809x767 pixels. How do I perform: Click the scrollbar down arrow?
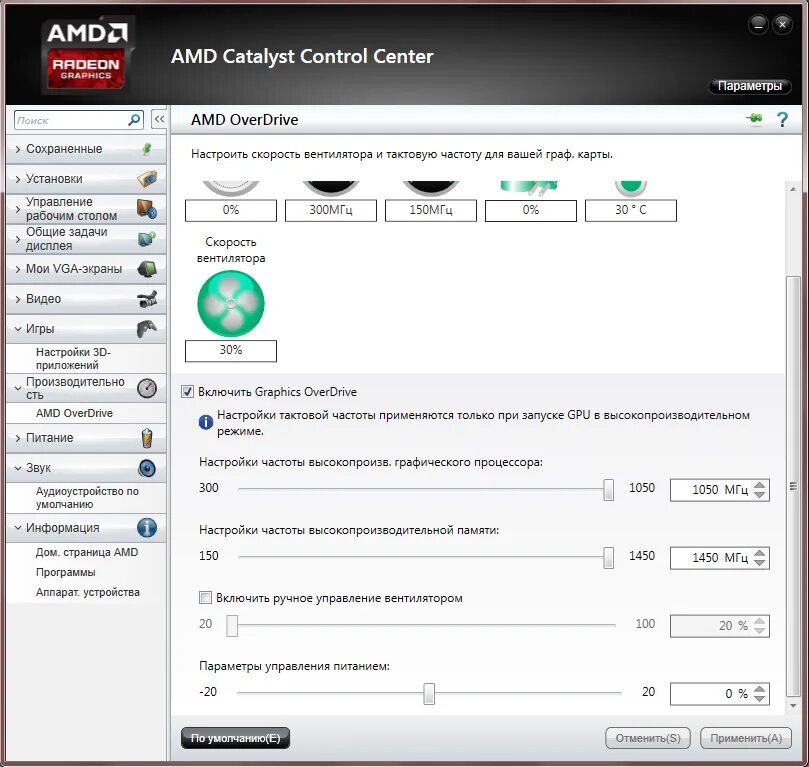pos(793,706)
